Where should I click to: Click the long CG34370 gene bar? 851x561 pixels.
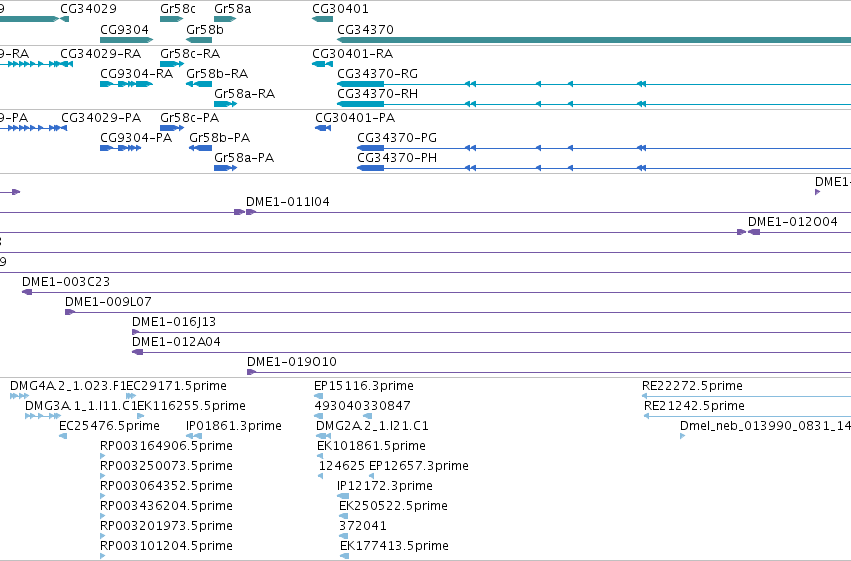coord(594,40)
